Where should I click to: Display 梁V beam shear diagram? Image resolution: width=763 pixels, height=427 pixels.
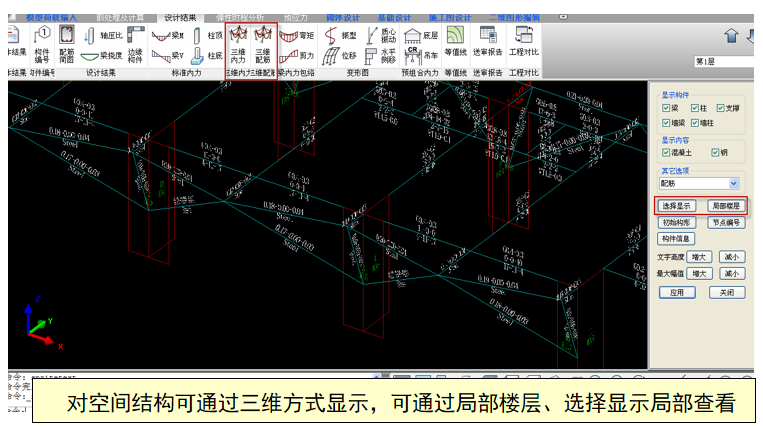click(167, 55)
